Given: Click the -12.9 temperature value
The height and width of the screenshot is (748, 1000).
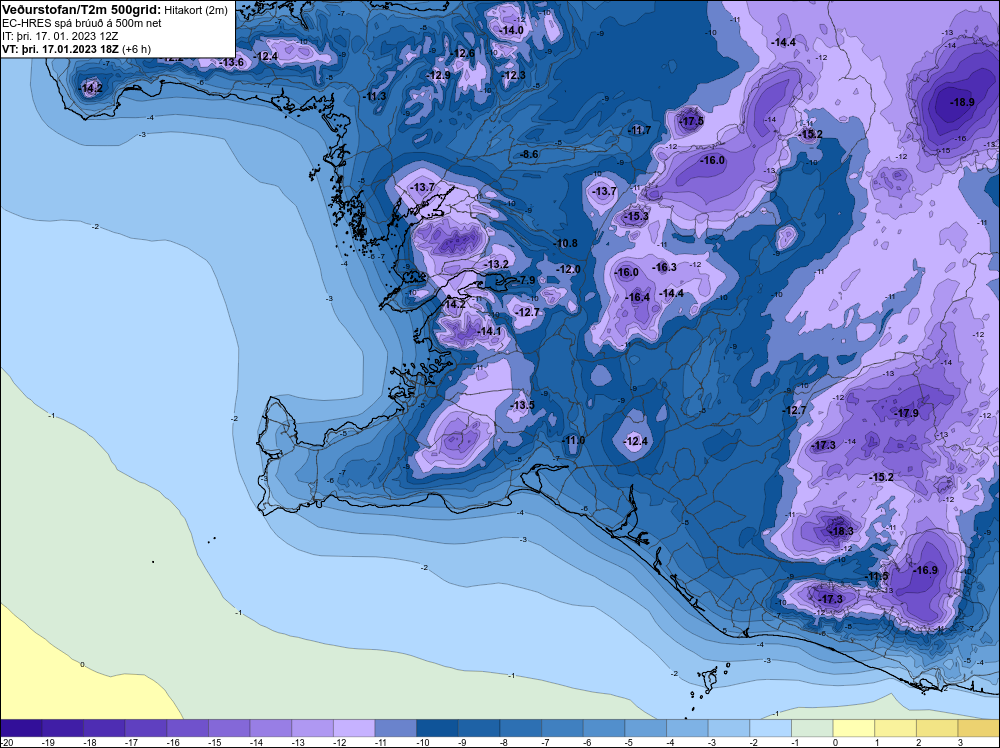Looking at the screenshot, I should (x=438, y=75).
